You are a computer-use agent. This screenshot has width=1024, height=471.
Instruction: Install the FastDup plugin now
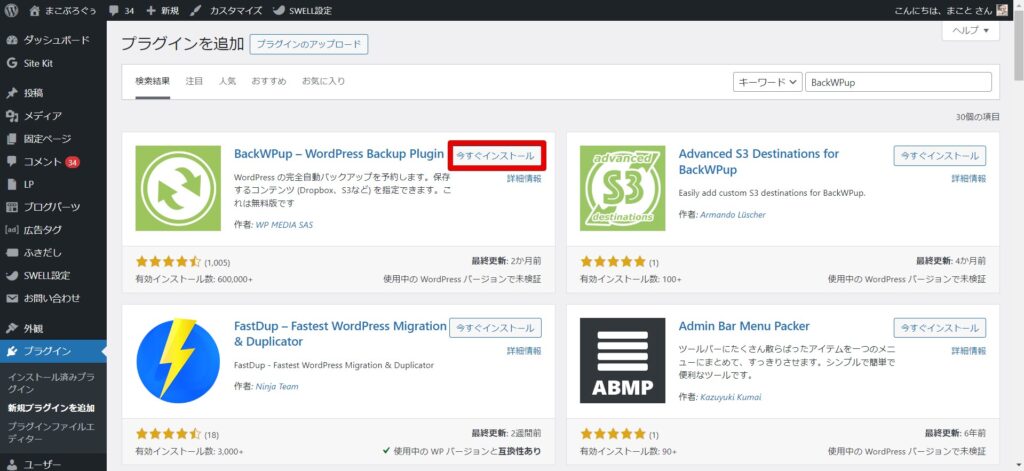pos(495,328)
